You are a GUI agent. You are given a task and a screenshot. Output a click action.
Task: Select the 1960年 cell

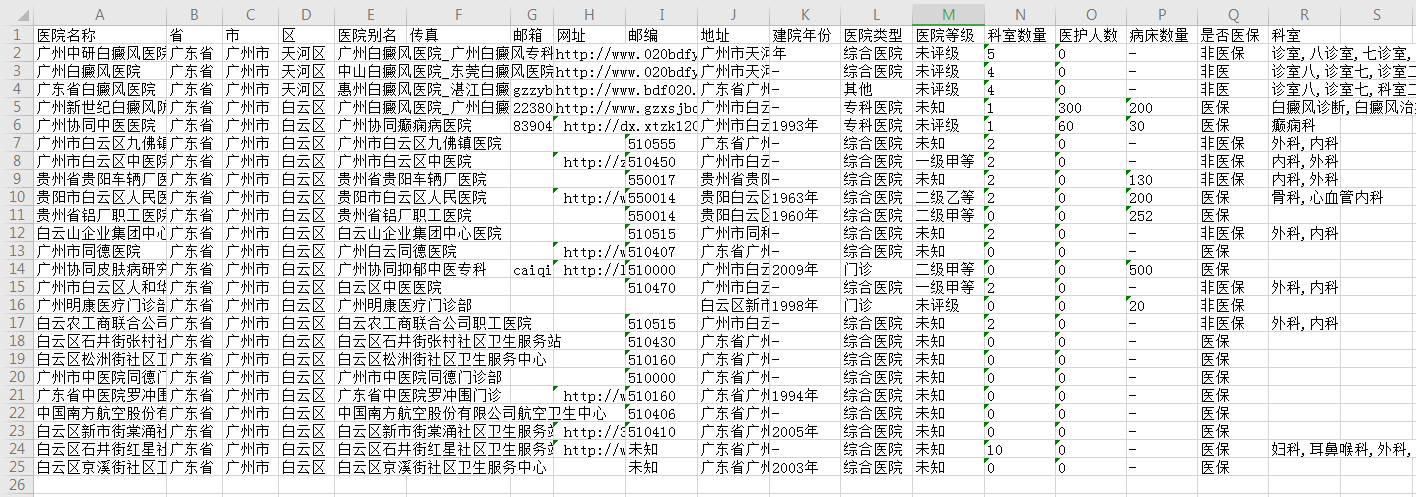pos(804,215)
